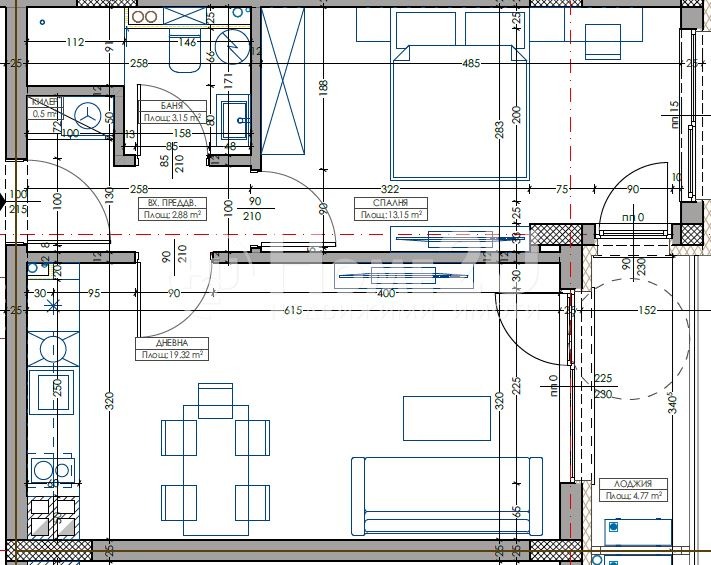Select the sofa in the living room
The height and width of the screenshot is (565, 711).
(x=446, y=495)
